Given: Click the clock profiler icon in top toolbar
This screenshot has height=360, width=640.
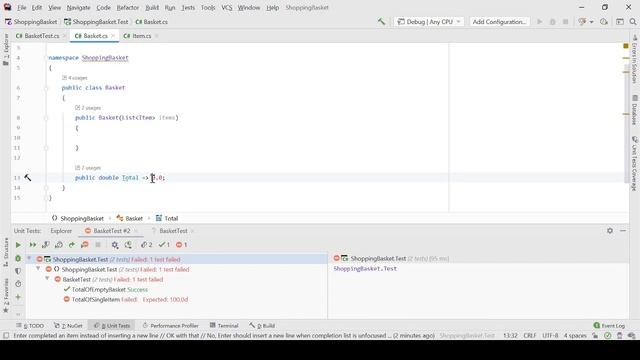Looking at the screenshot, I should (x=604, y=22).
